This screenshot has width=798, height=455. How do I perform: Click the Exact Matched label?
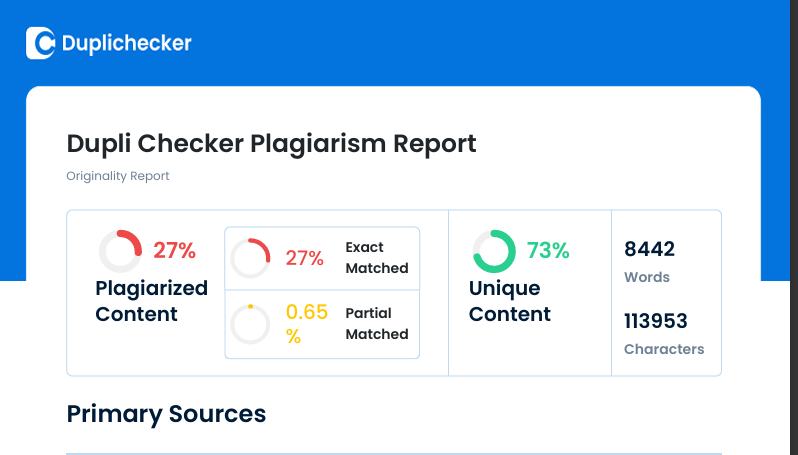[376, 258]
